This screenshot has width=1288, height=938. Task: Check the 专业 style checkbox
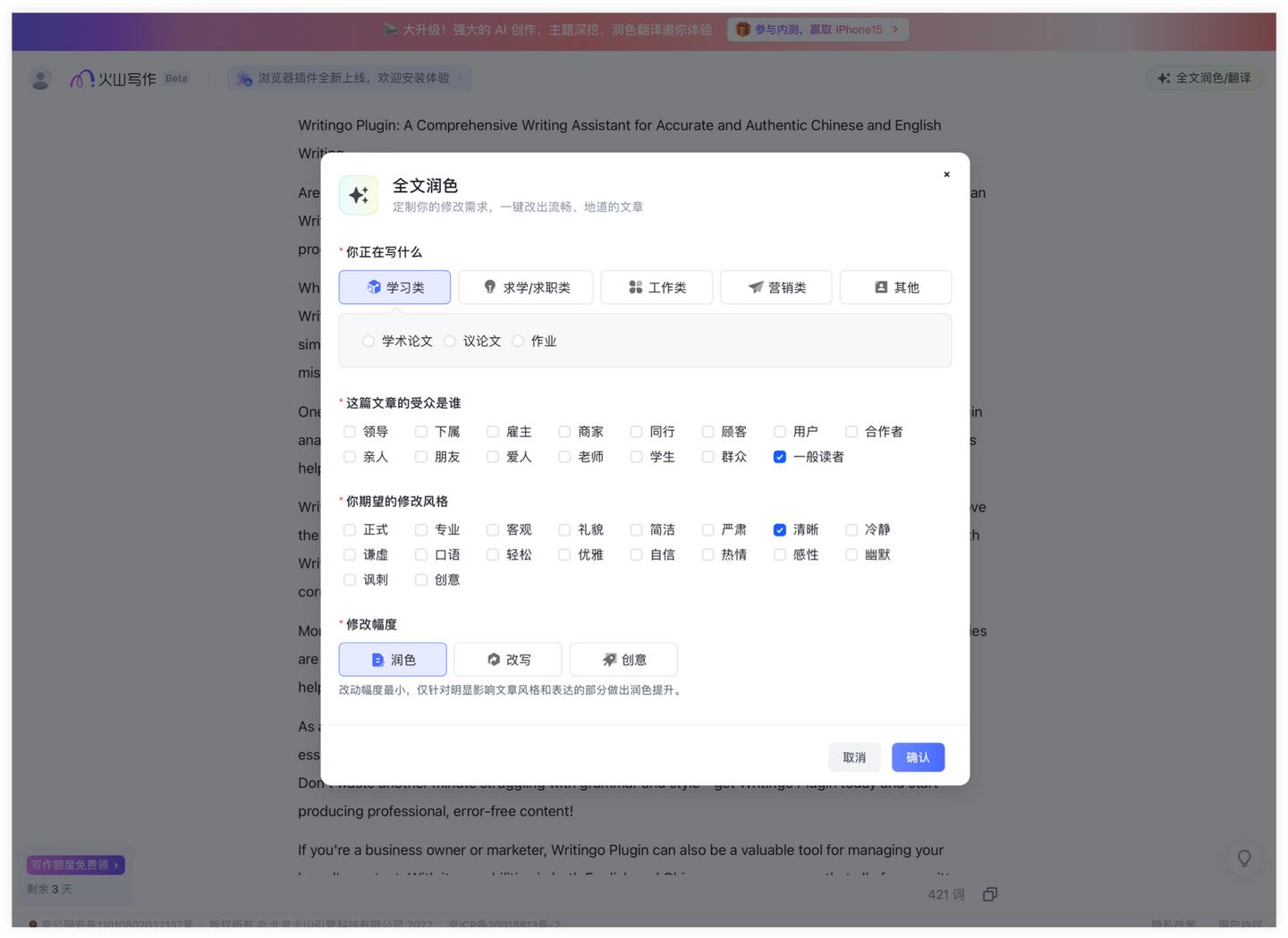click(421, 530)
